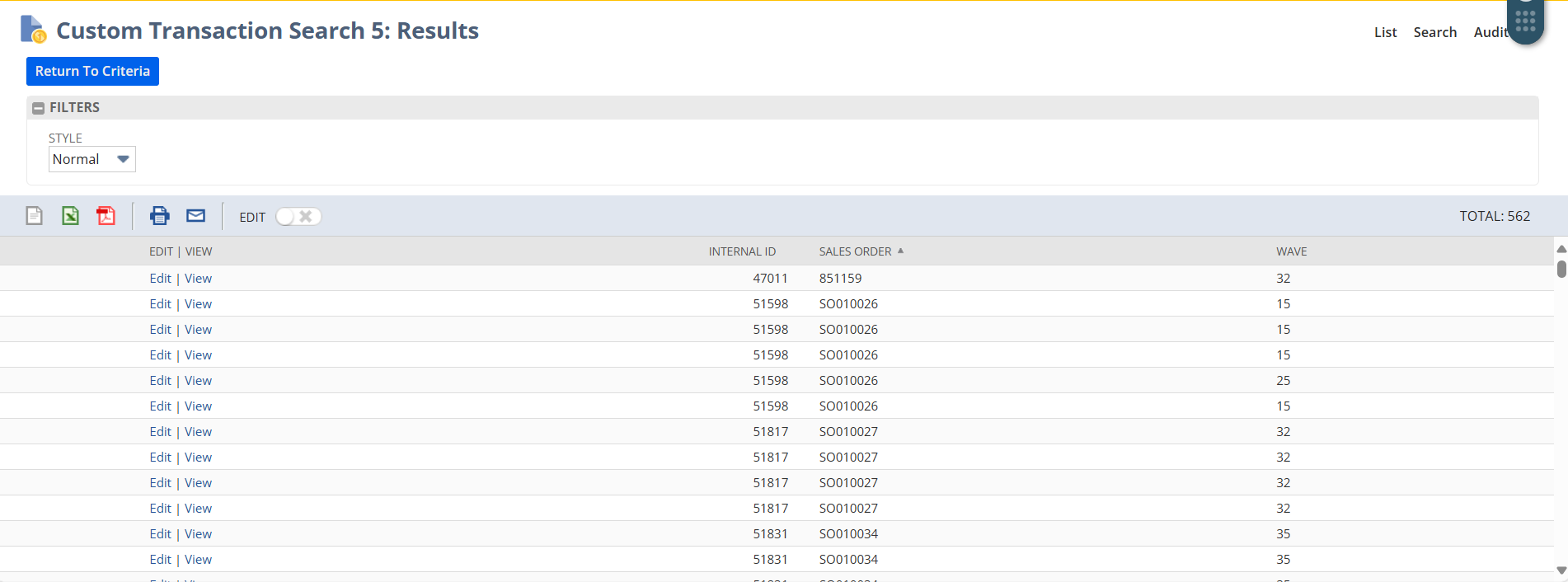The image size is (1568, 582).
Task: Click the Print icon in toolbar
Action: coord(159,216)
